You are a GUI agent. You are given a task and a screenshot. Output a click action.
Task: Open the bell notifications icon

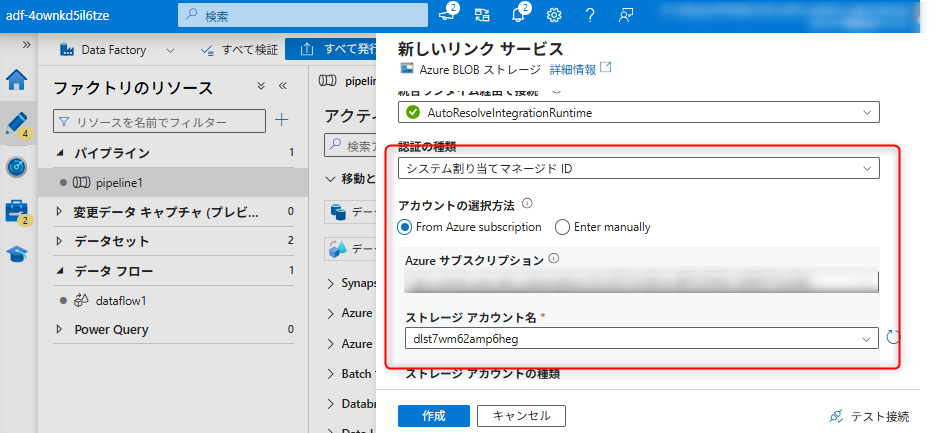click(519, 14)
